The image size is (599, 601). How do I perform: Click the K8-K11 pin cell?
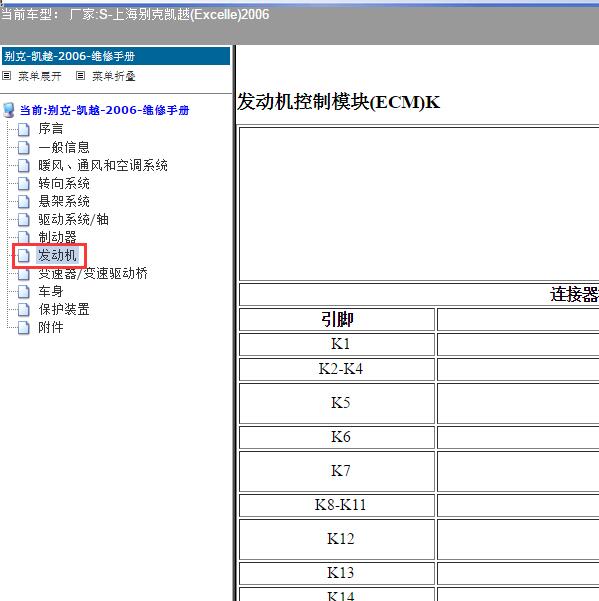(x=337, y=505)
